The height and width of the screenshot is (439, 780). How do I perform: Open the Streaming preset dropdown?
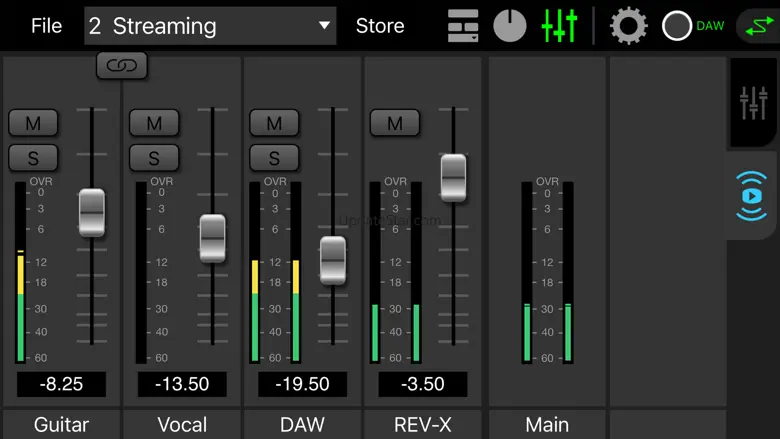click(211, 26)
